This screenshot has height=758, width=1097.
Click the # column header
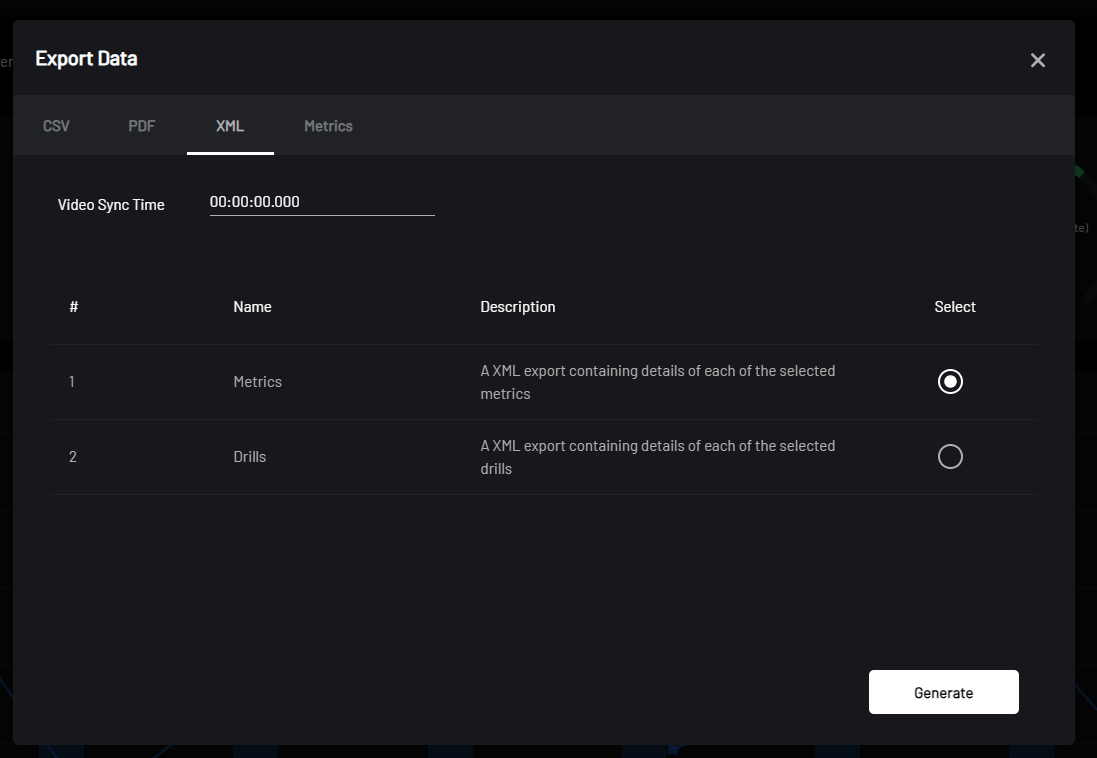(73, 307)
